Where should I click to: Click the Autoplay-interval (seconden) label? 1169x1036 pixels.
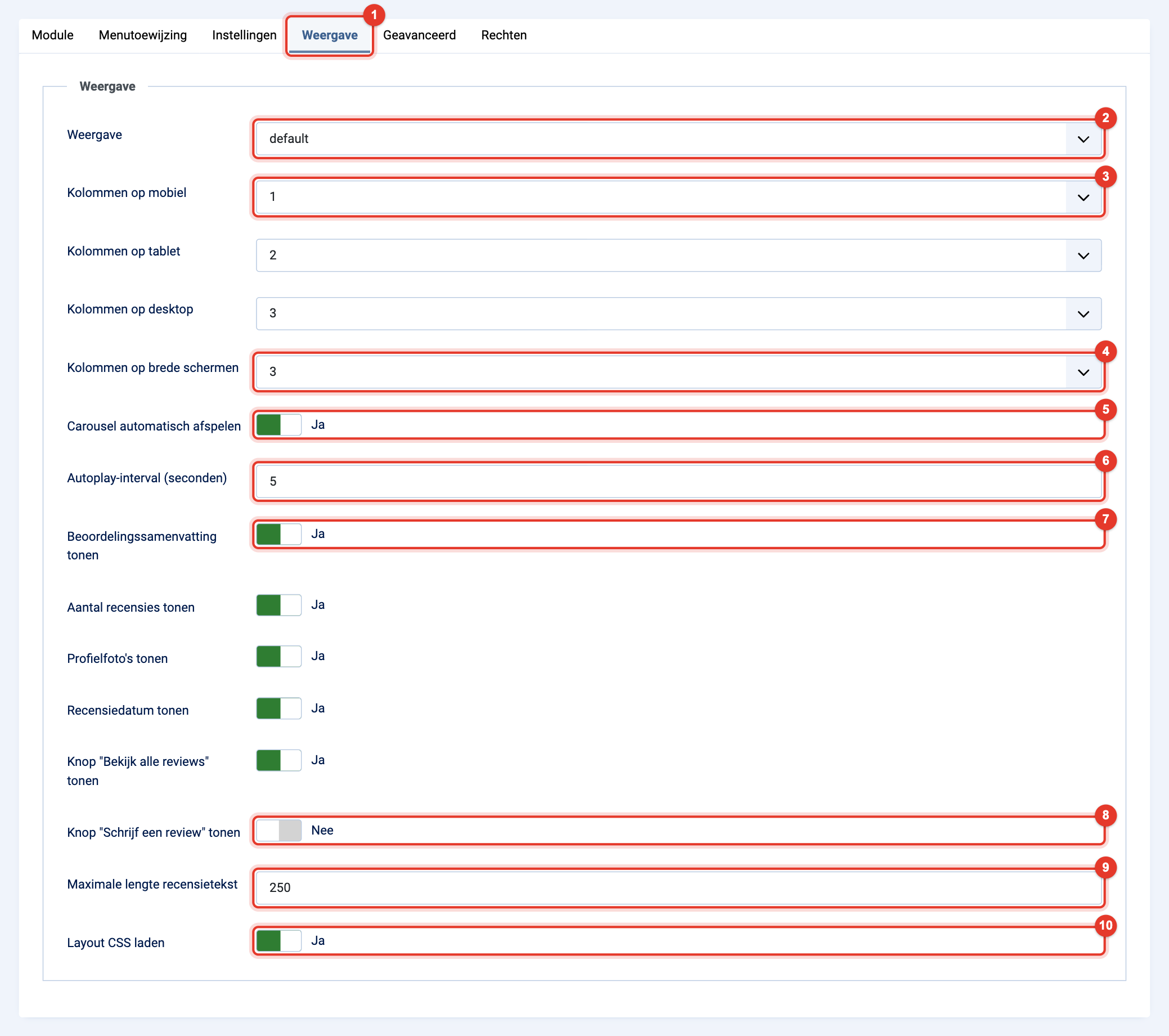(x=147, y=478)
